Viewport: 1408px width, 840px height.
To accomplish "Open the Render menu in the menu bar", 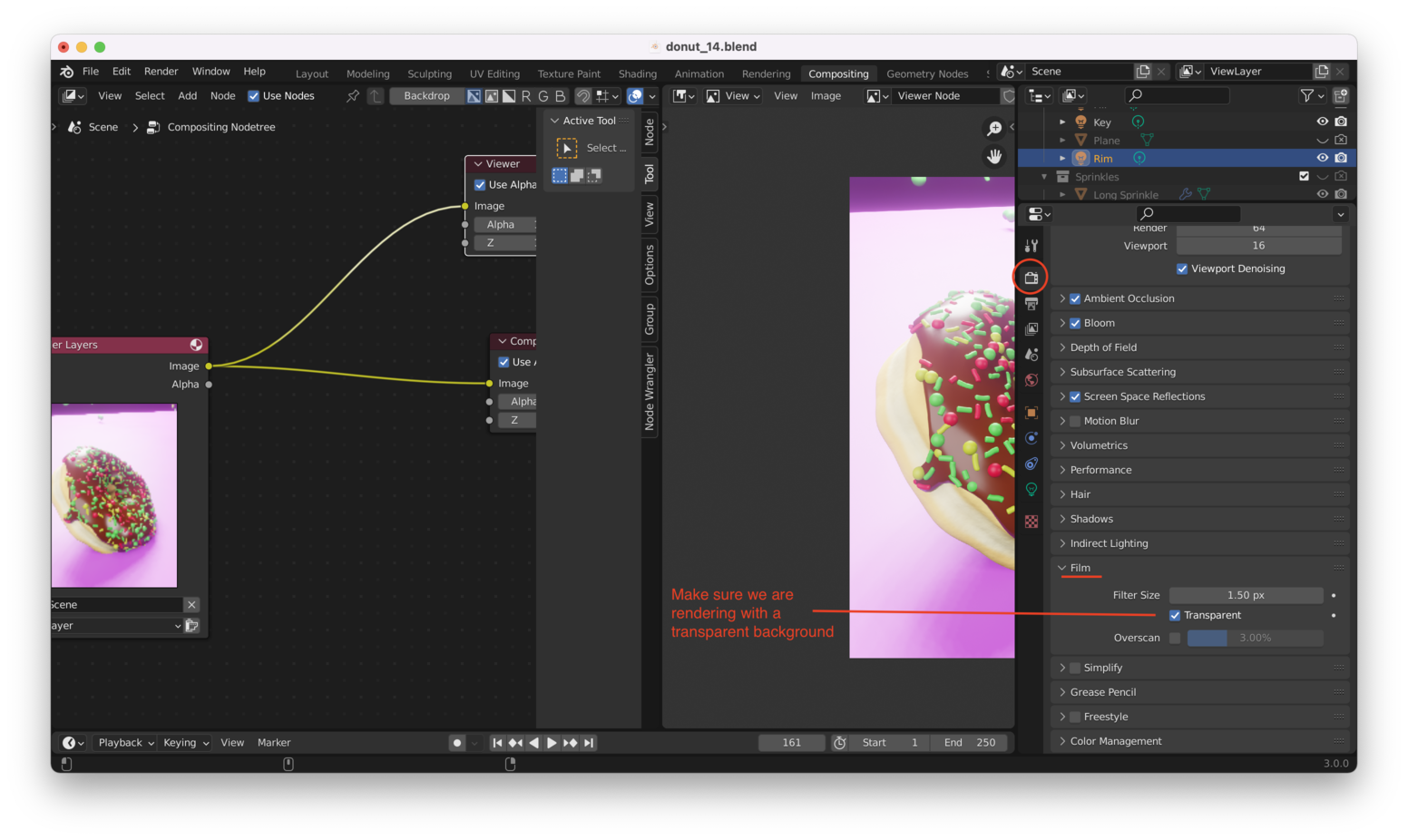I will [161, 71].
